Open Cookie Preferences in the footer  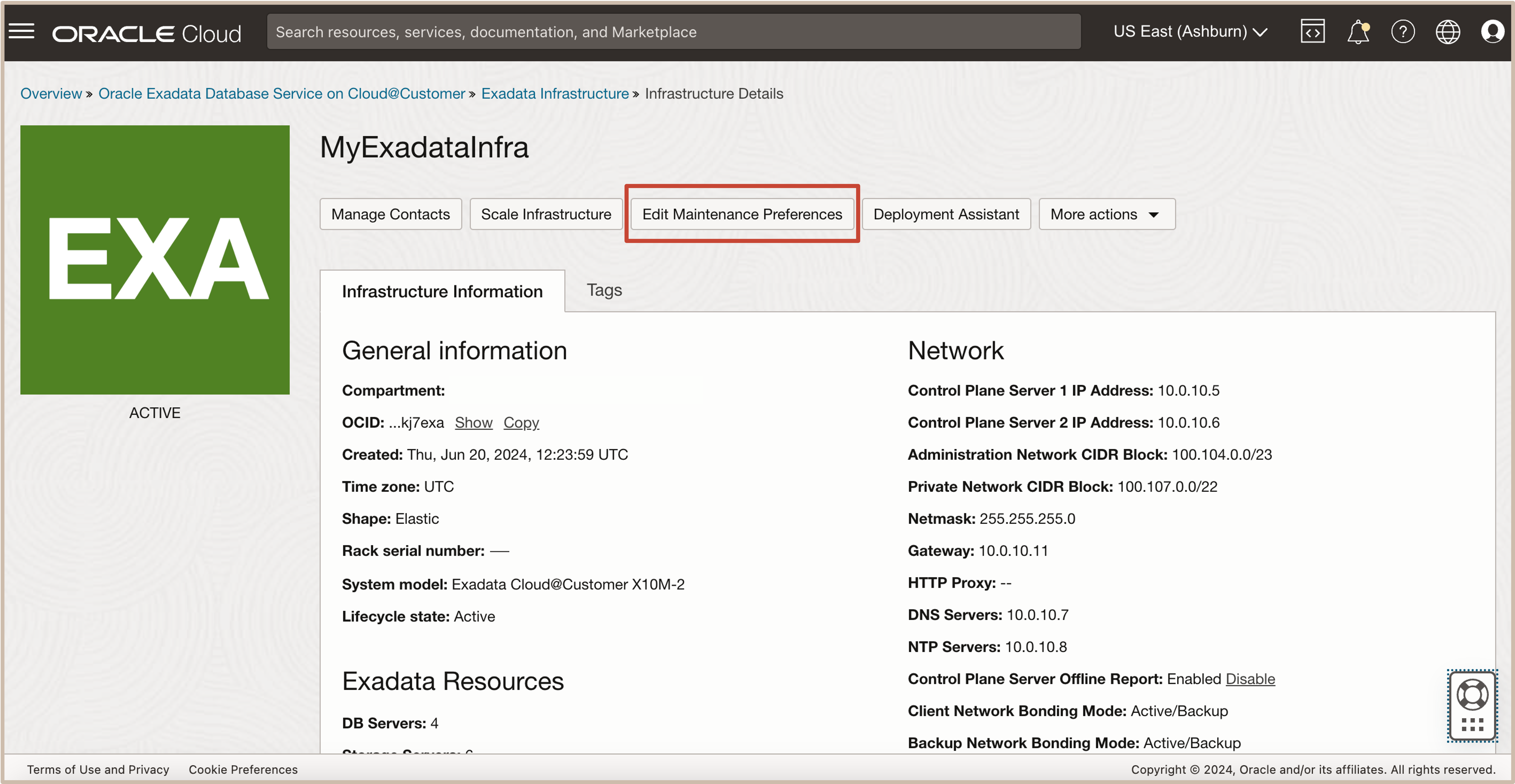tap(243, 769)
